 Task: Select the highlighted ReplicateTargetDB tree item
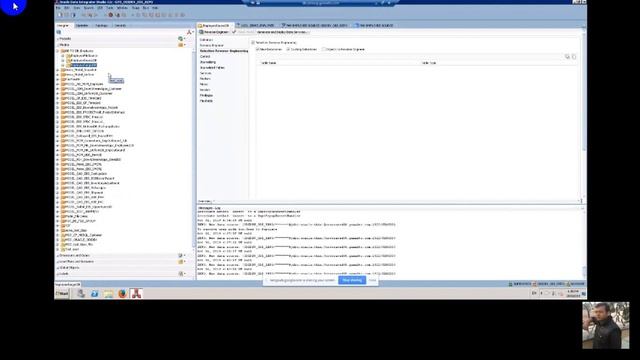tap(84, 65)
